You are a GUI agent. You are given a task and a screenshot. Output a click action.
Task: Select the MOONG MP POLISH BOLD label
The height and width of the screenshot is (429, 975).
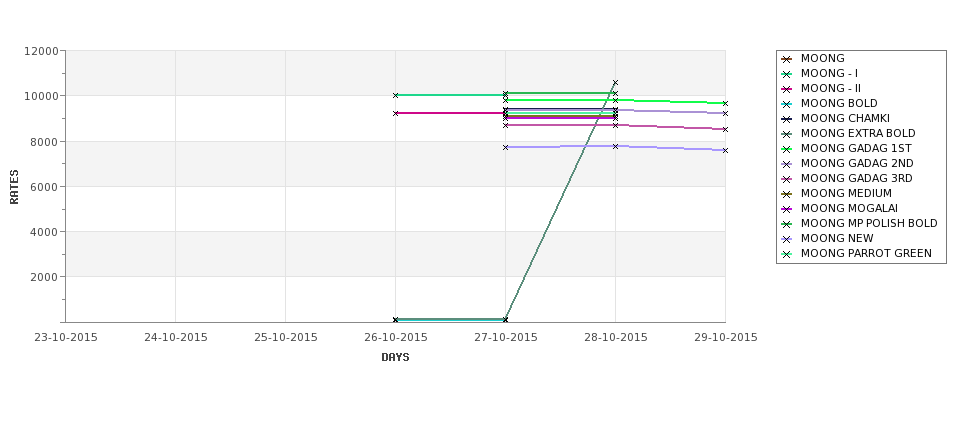[x=869, y=223]
